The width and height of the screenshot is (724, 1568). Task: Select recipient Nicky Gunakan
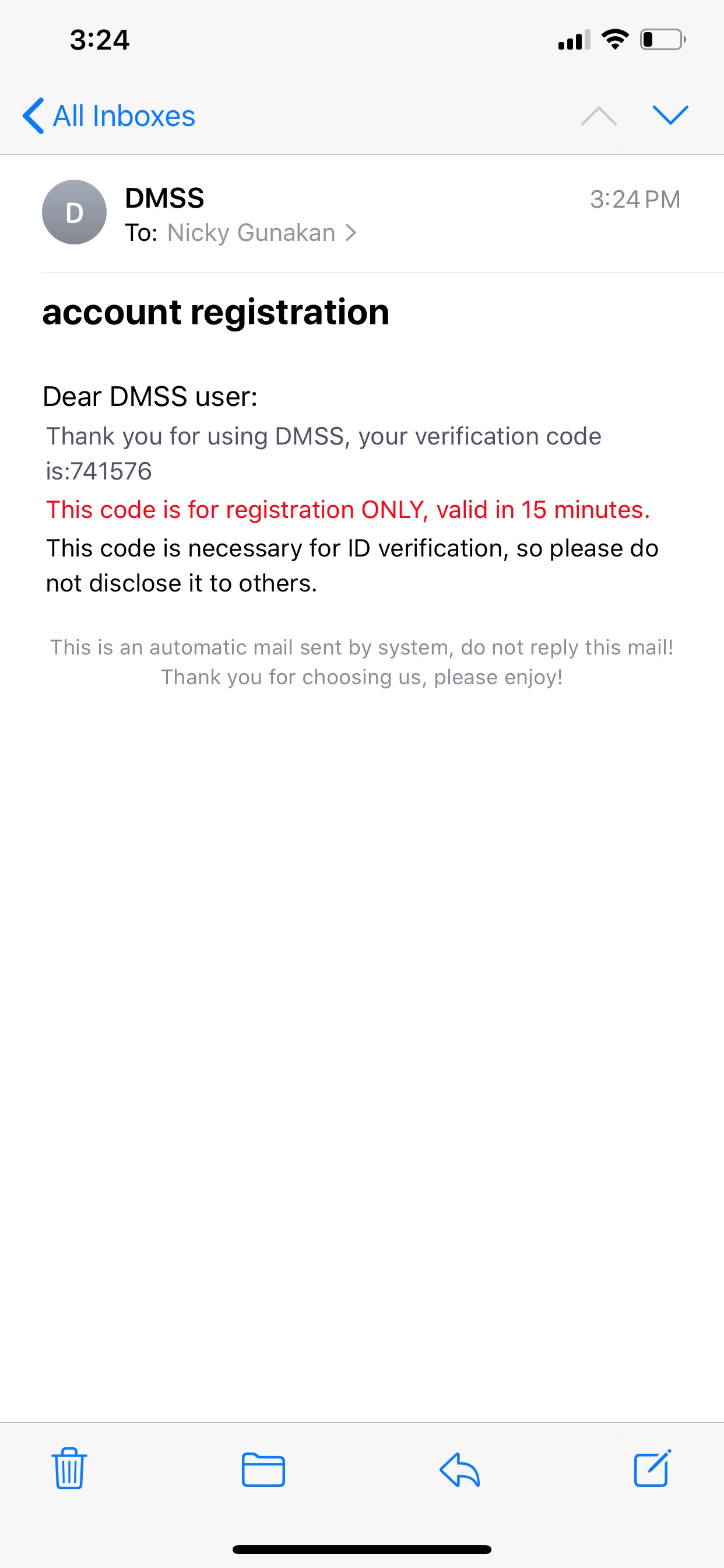(x=251, y=233)
